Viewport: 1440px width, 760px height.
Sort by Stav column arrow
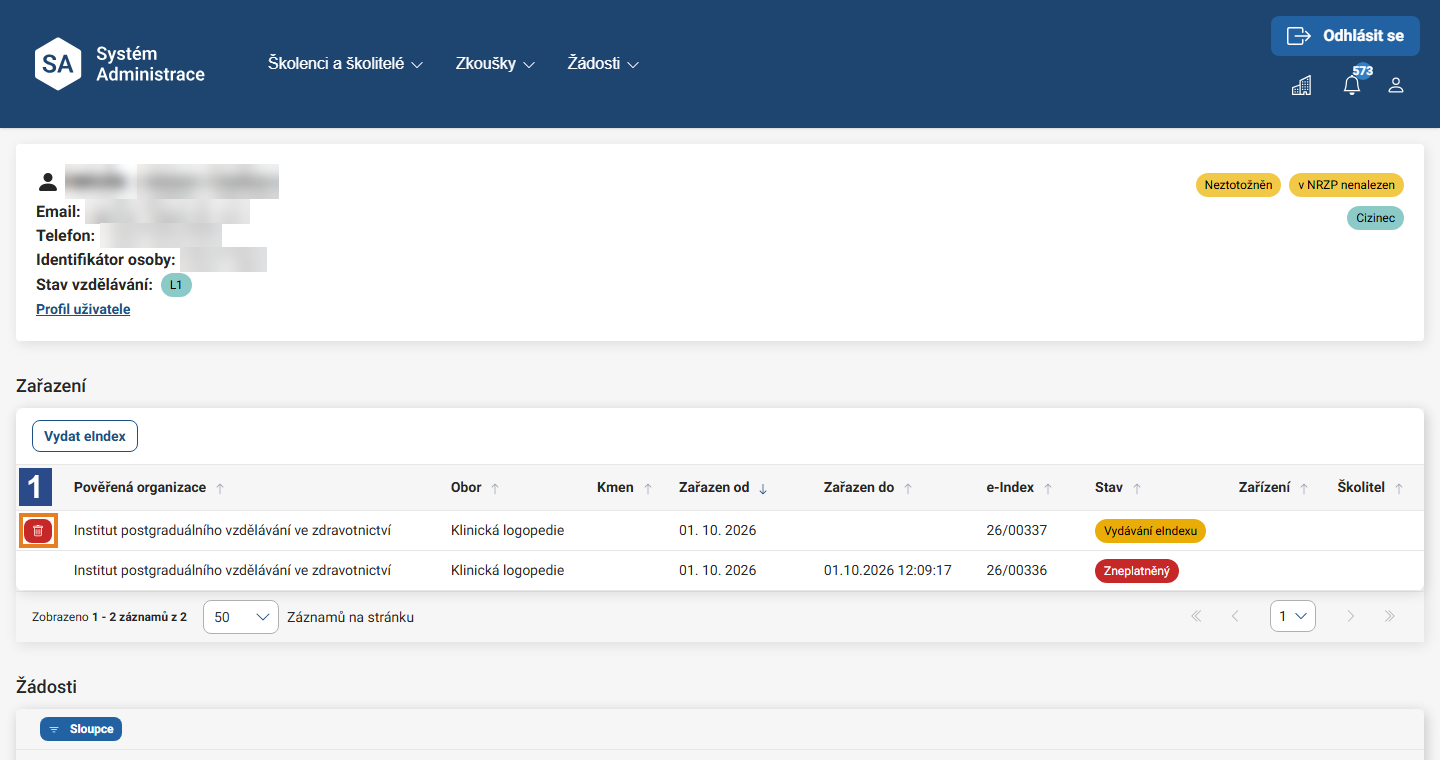coord(1137,488)
